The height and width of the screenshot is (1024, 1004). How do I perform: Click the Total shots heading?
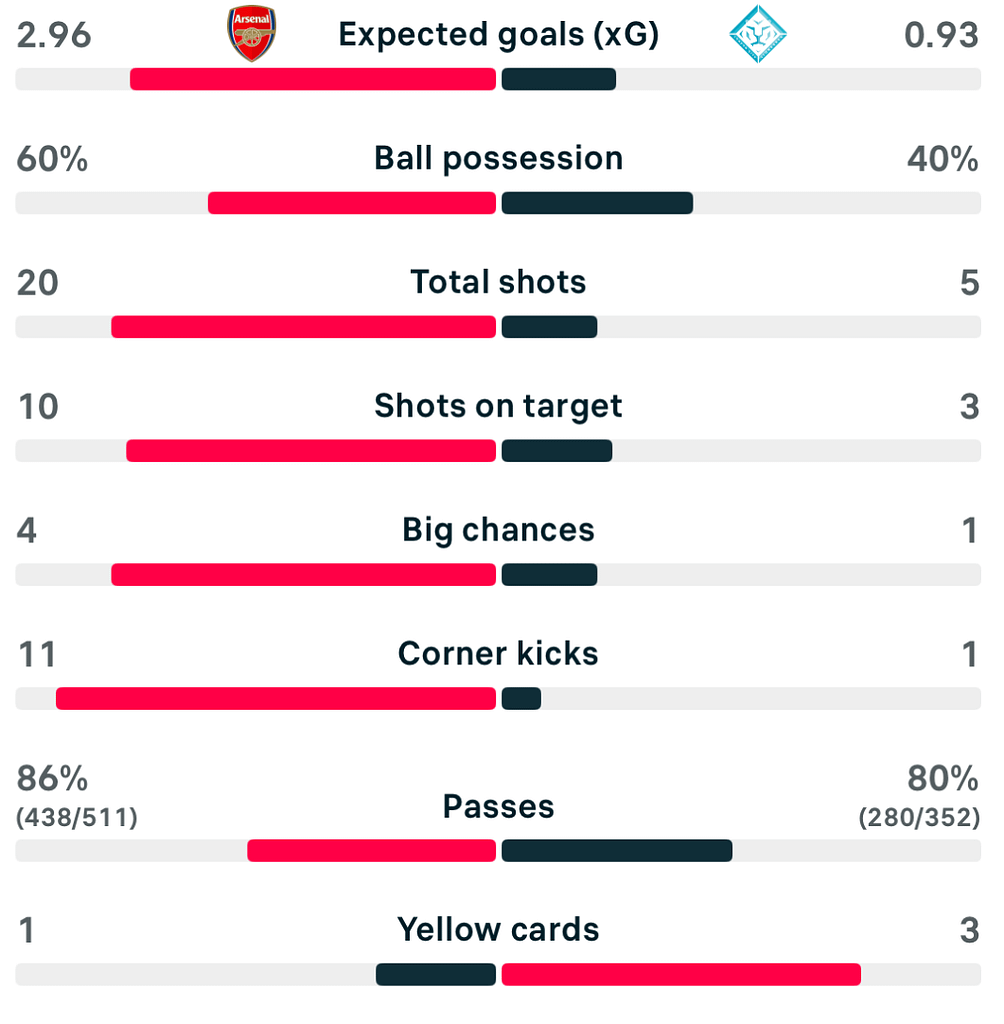(x=498, y=282)
